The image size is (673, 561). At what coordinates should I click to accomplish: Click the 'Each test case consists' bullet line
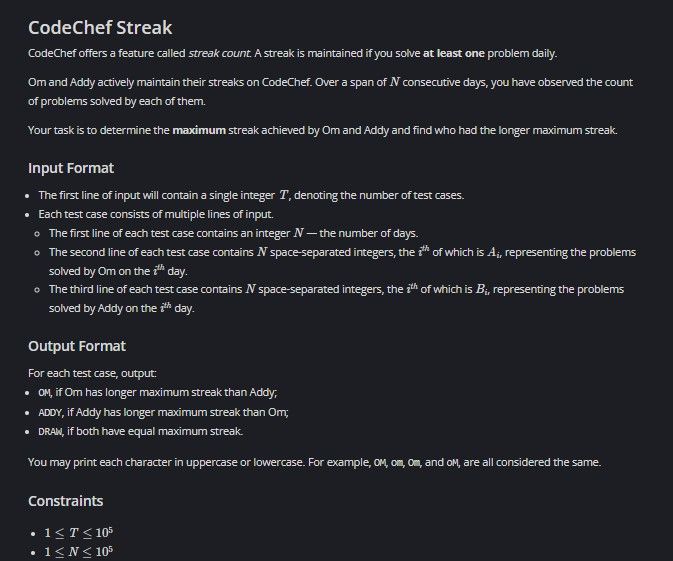(x=156, y=214)
